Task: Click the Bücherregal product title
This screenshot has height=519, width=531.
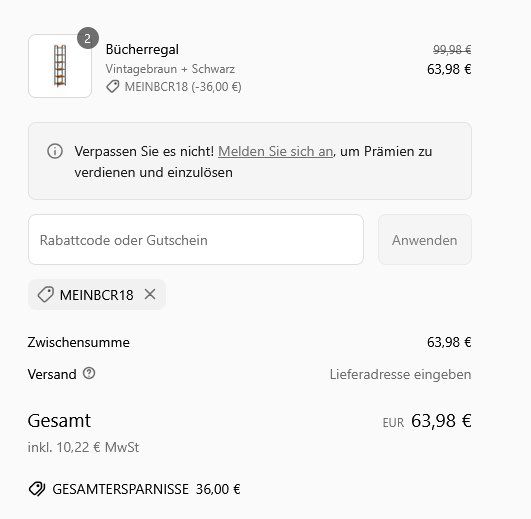Action: click(142, 49)
